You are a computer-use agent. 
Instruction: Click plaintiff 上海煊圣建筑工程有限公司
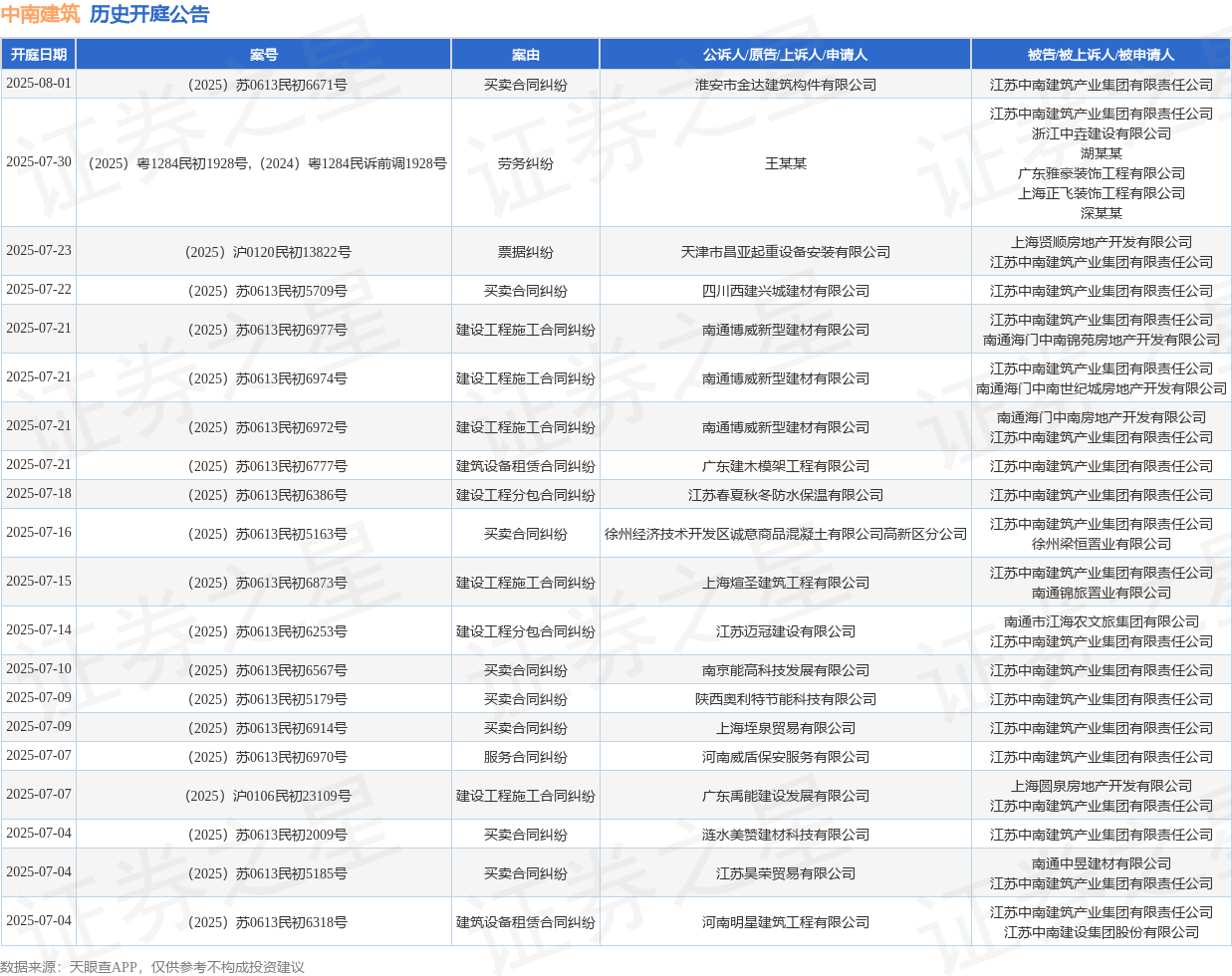tap(786, 583)
